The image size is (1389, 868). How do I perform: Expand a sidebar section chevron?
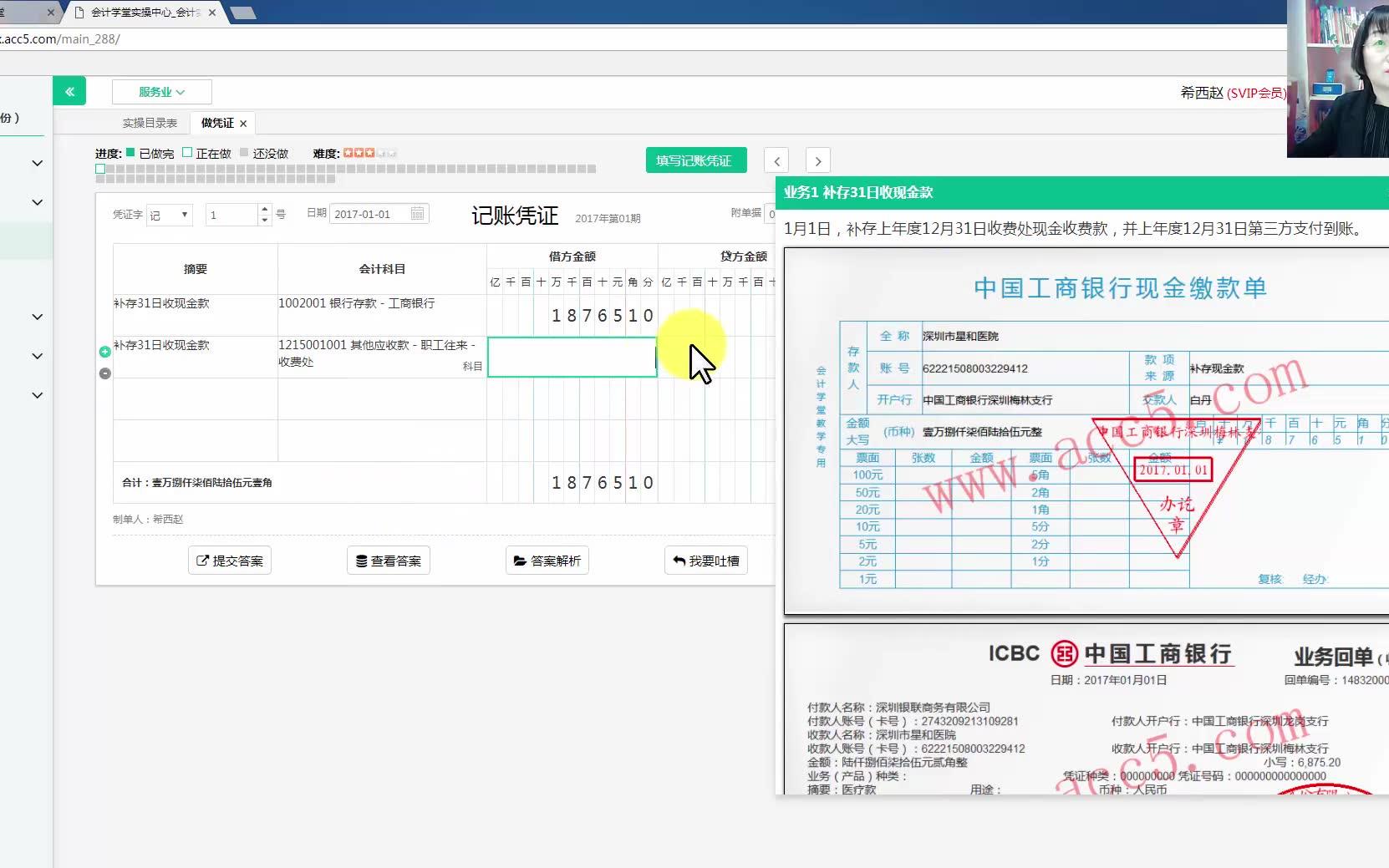click(x=37, y=164)
